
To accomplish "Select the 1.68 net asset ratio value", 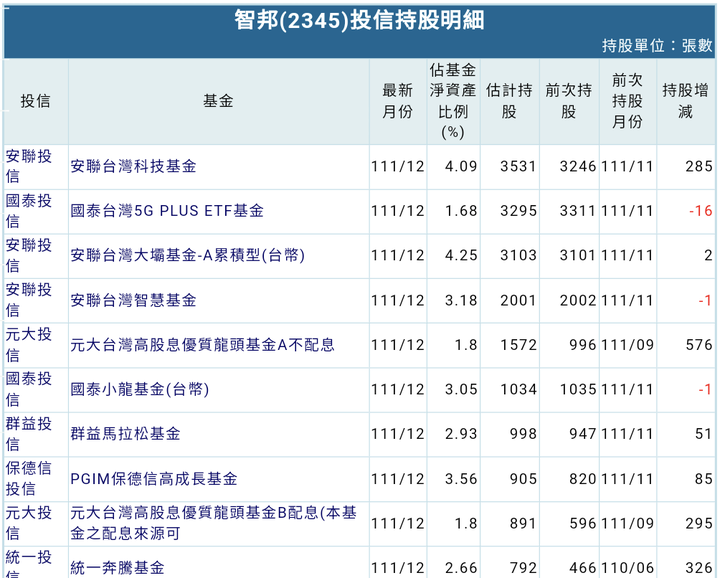I will pos(461,211).
